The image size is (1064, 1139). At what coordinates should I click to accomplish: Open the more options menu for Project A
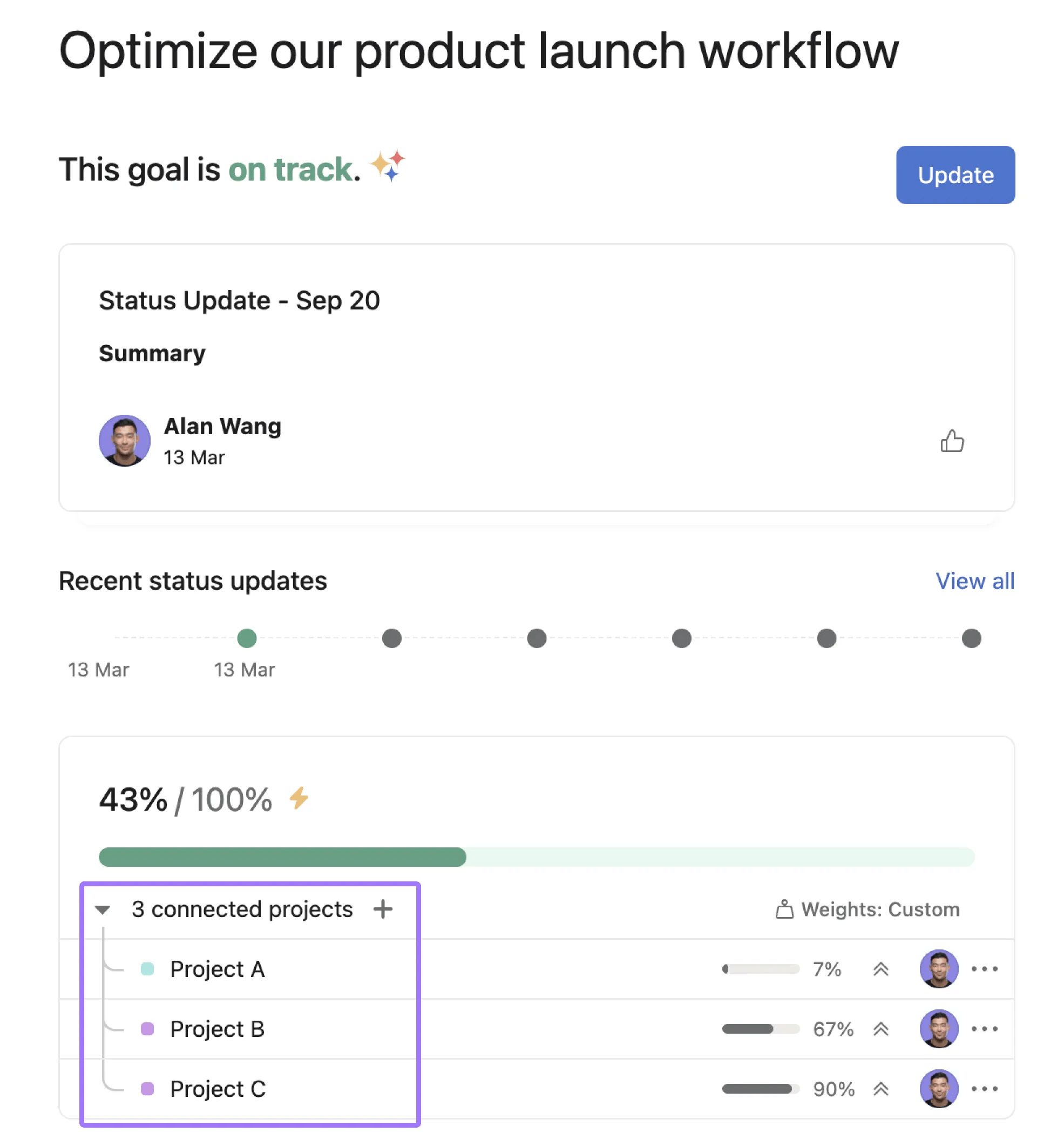(x=984, y=969)
